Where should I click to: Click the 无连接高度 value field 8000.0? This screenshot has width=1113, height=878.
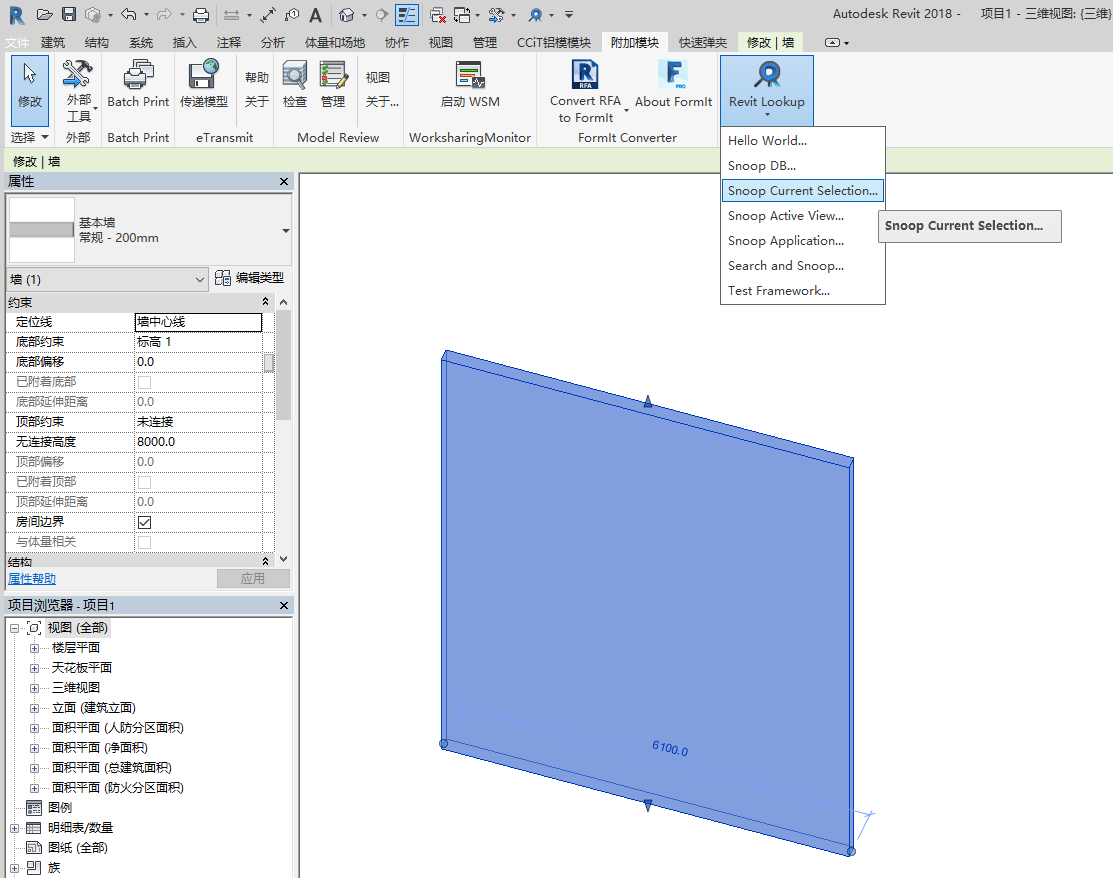coord(198,441)
